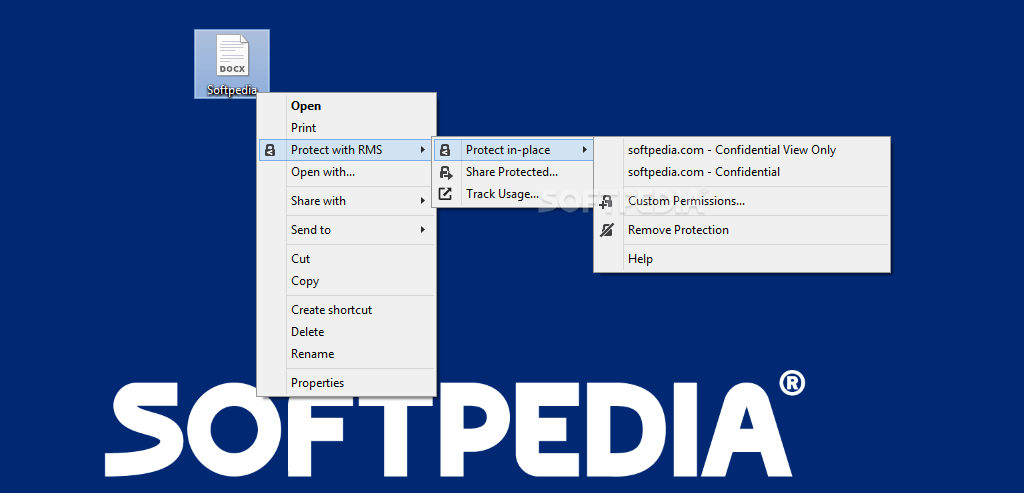Choose Open with... menu entry

(346, 172)
